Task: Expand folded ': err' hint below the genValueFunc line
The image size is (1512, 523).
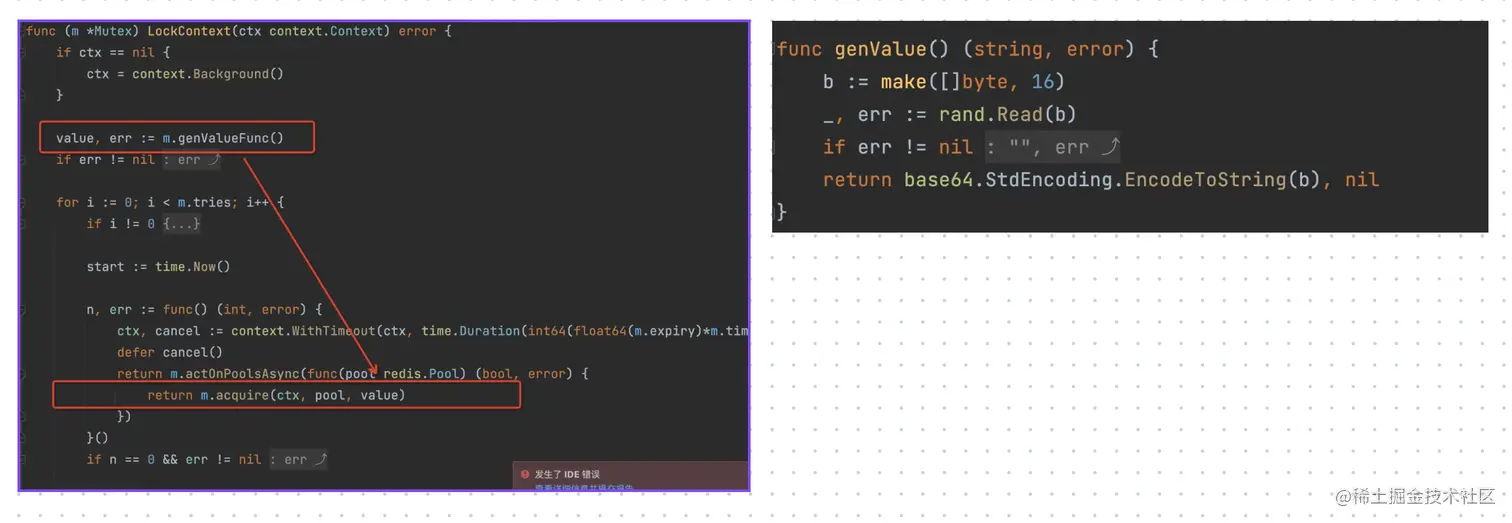Action: (192, 160)
